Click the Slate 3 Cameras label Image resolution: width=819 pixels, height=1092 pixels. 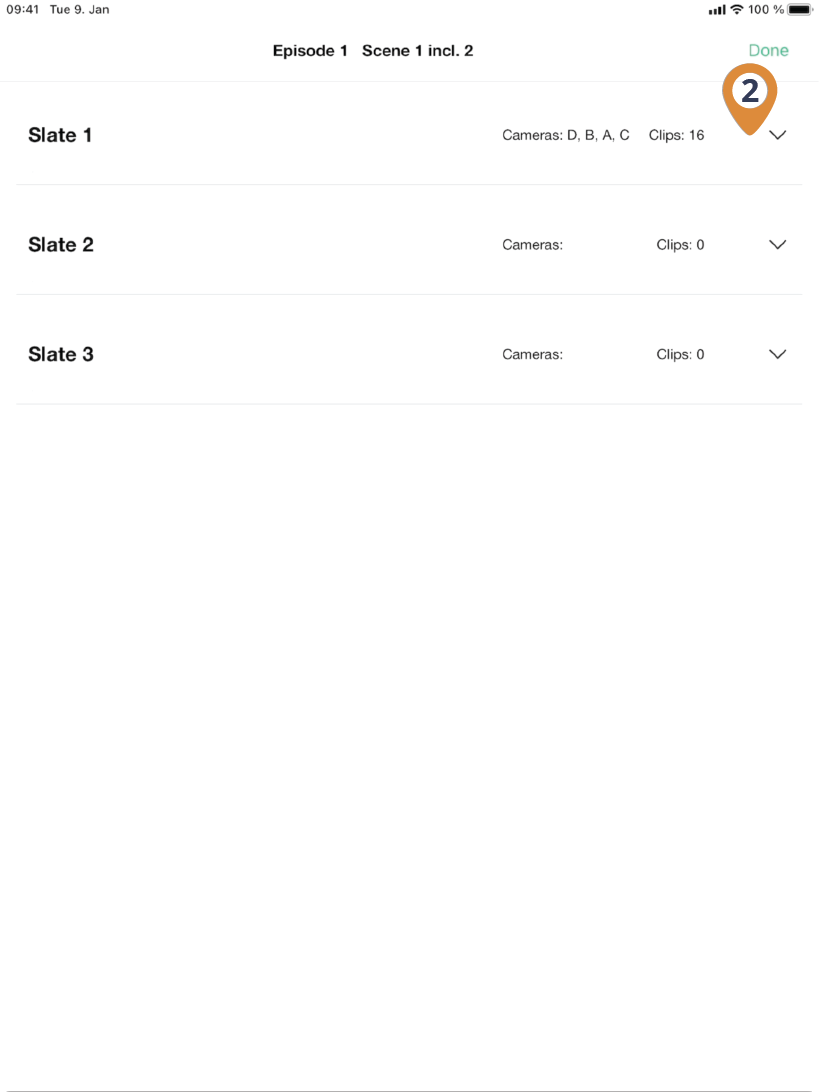(532, 354)
